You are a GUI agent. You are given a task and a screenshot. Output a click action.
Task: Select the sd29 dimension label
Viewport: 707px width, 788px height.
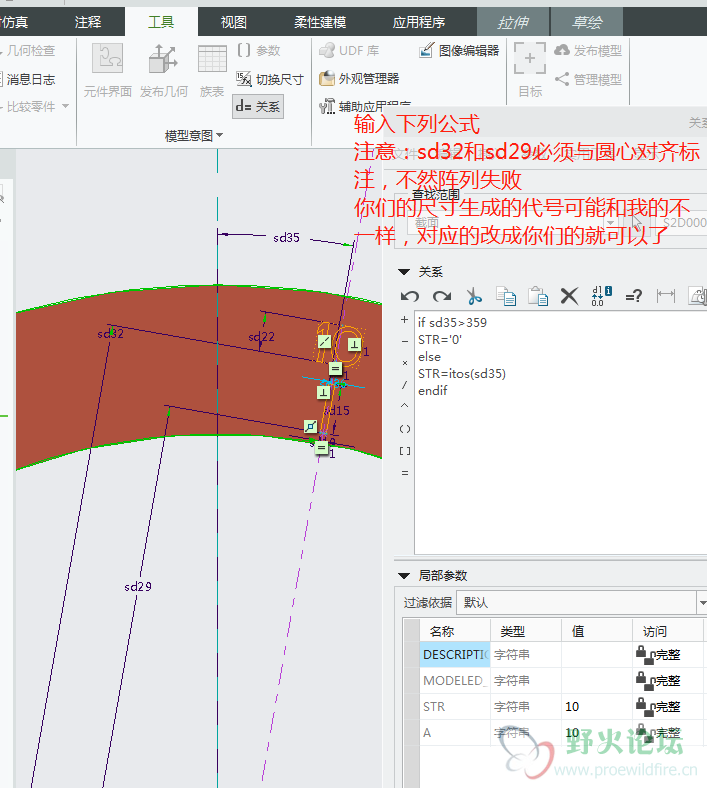pyautogui.click(x=138, y=586)
